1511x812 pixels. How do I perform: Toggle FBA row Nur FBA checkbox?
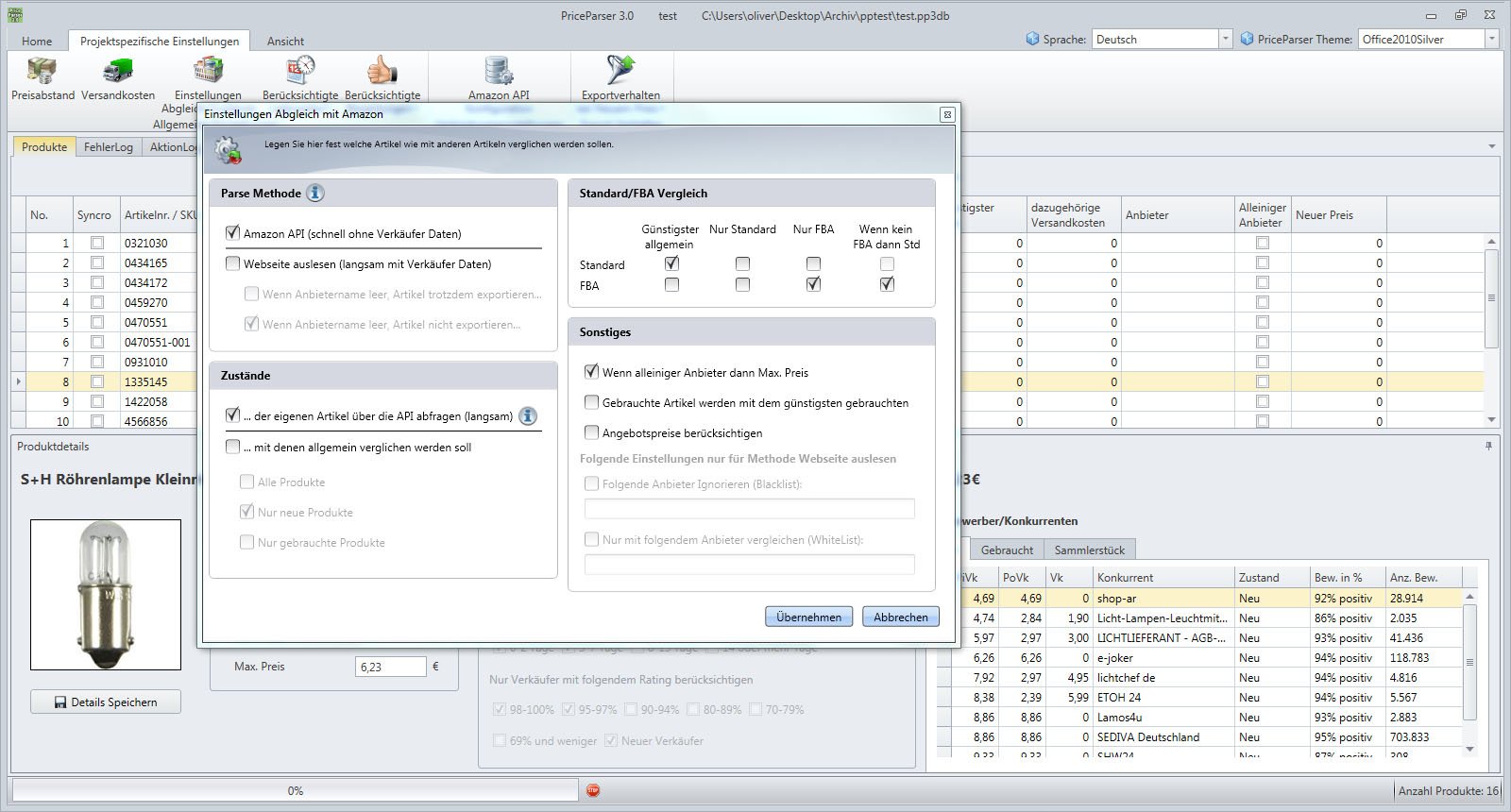[x=813, y=284]
